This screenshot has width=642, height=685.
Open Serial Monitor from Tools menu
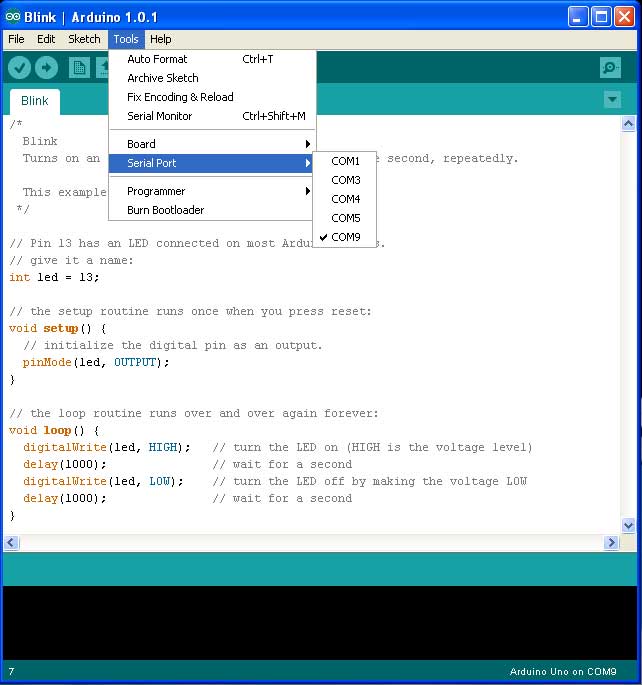coord(211,116)
